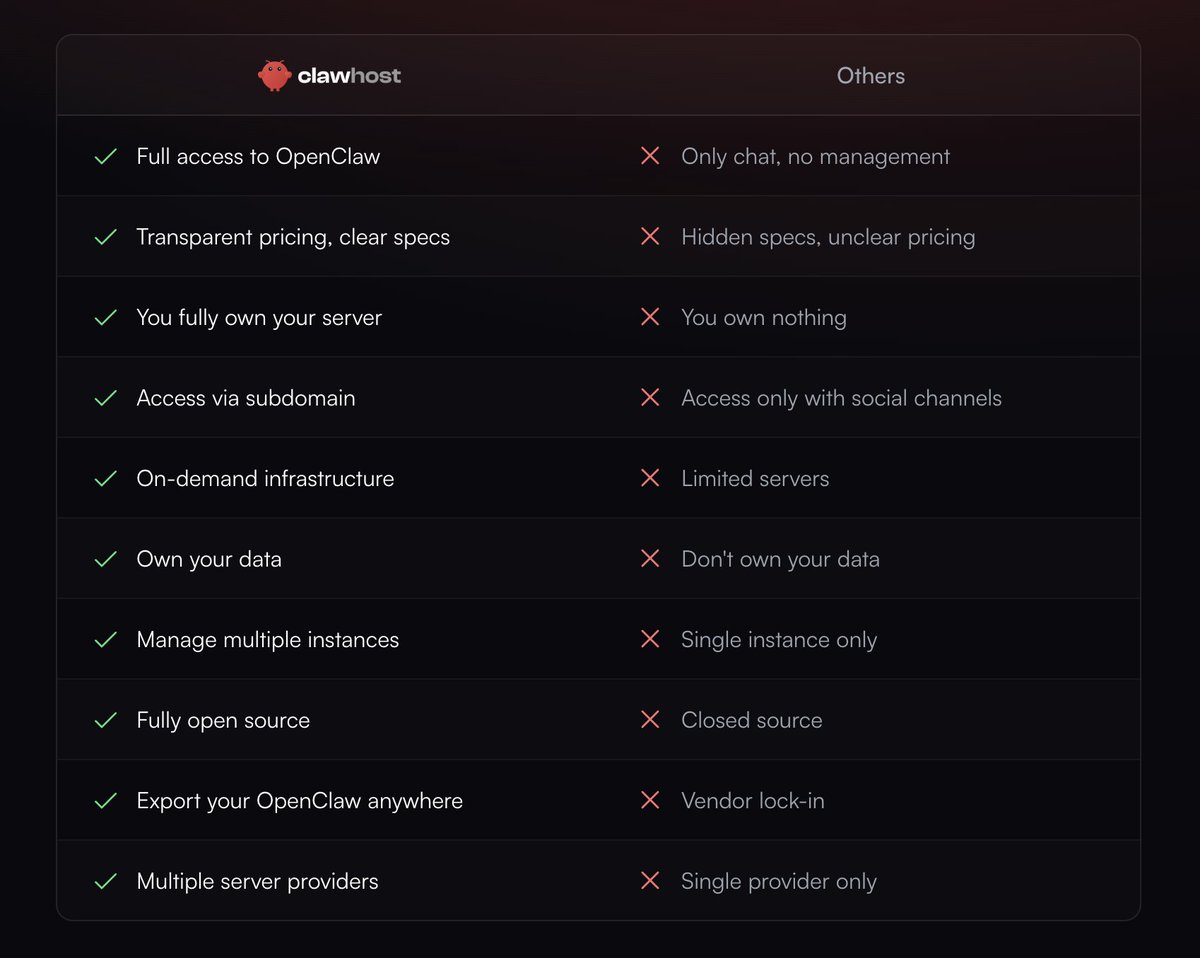The height and width of the screenshot is (958, 1200).
Task: Click the checkmark beside Fully open source
Action: [106, 721]
